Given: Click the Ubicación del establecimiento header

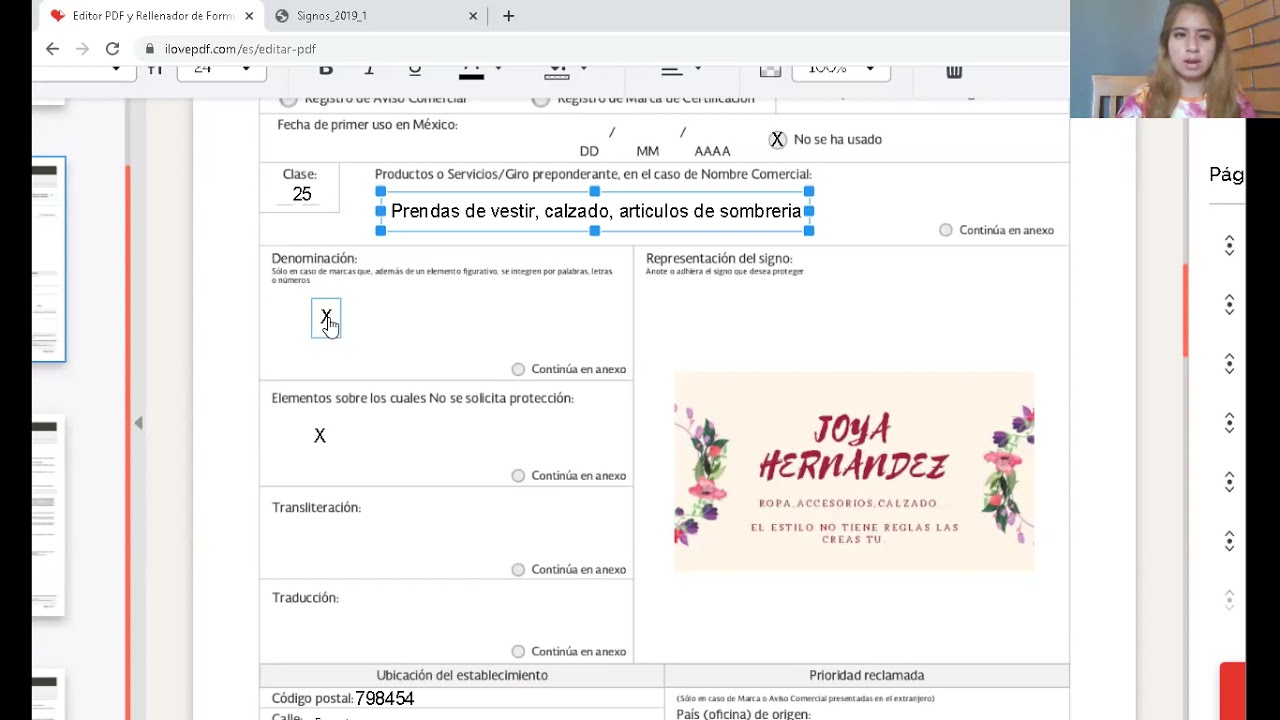Looking at the screenshot, I should click(x=462, y=675).
